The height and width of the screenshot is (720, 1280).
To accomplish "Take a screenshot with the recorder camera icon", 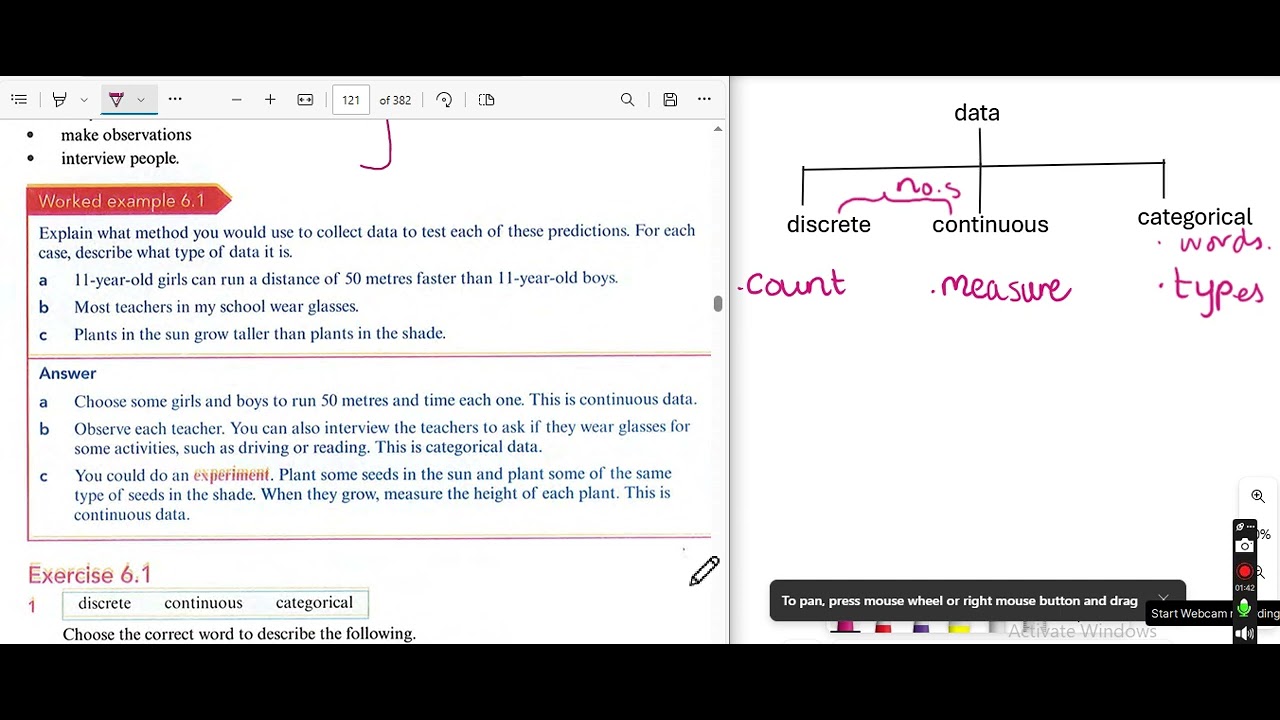I will coord(1244,545).
